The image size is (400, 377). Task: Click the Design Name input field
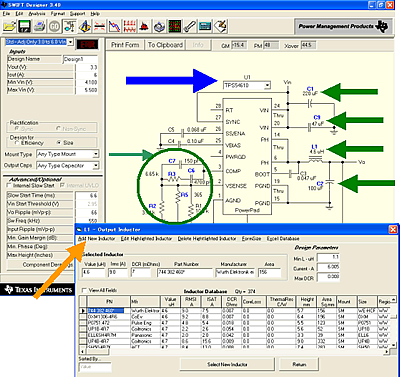80,59
